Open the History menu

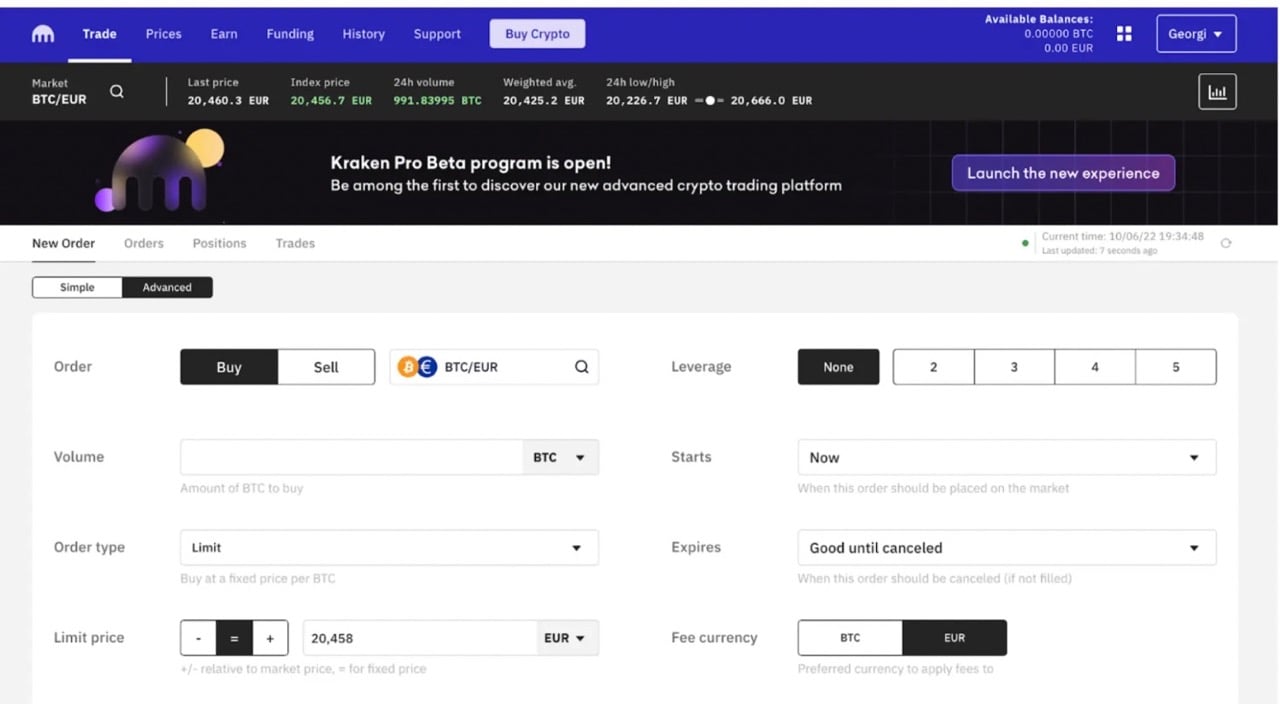pos(363,34)
